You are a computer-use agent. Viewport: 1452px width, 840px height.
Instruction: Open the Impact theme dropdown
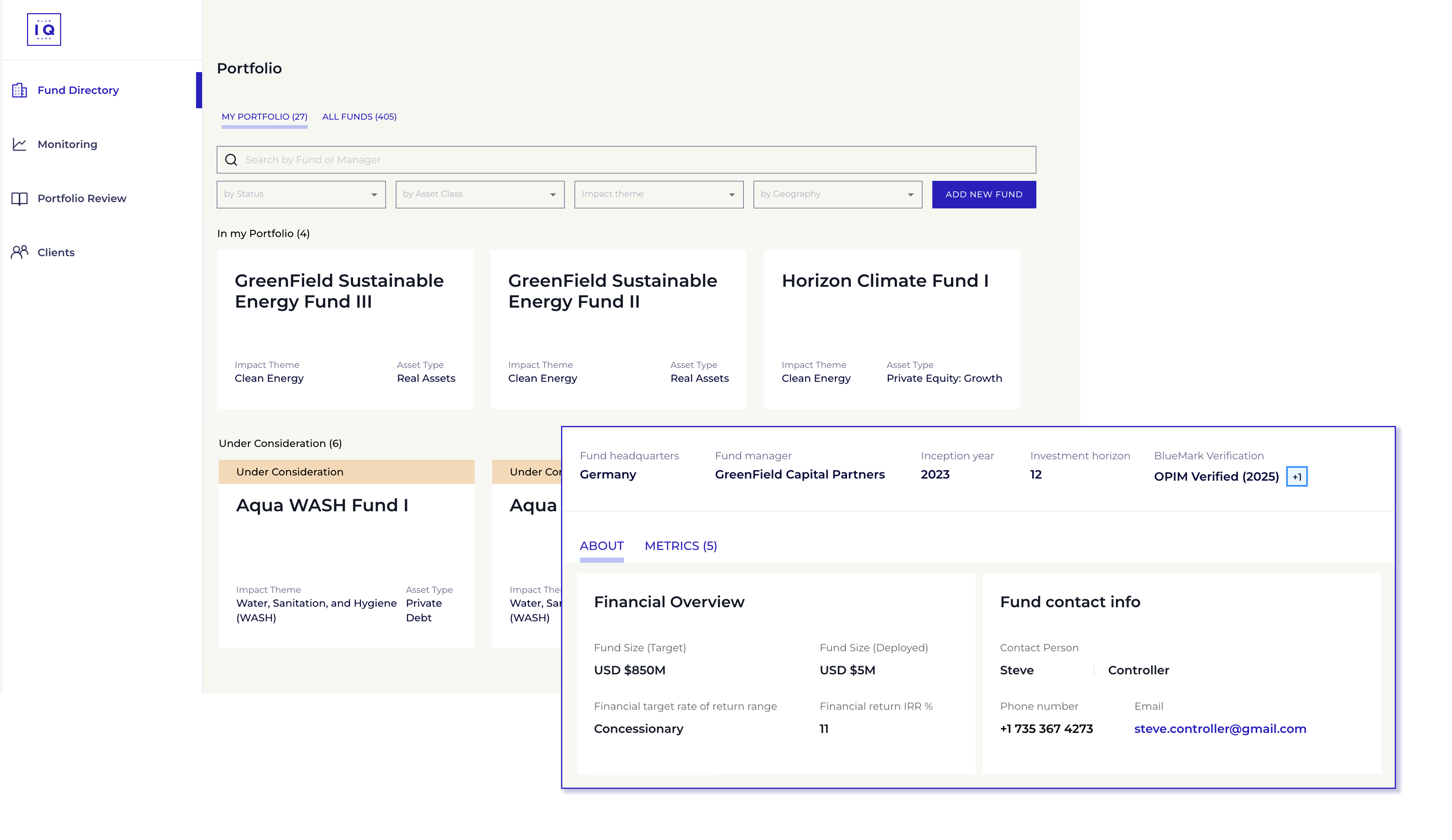click(658, 195)
